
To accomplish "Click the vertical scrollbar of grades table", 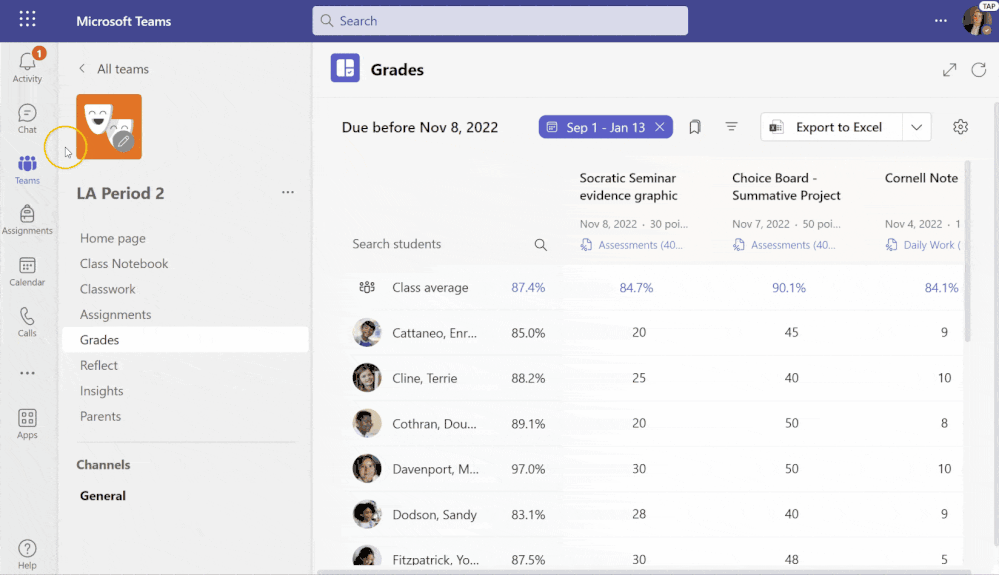I will click(x=967, y=252).
